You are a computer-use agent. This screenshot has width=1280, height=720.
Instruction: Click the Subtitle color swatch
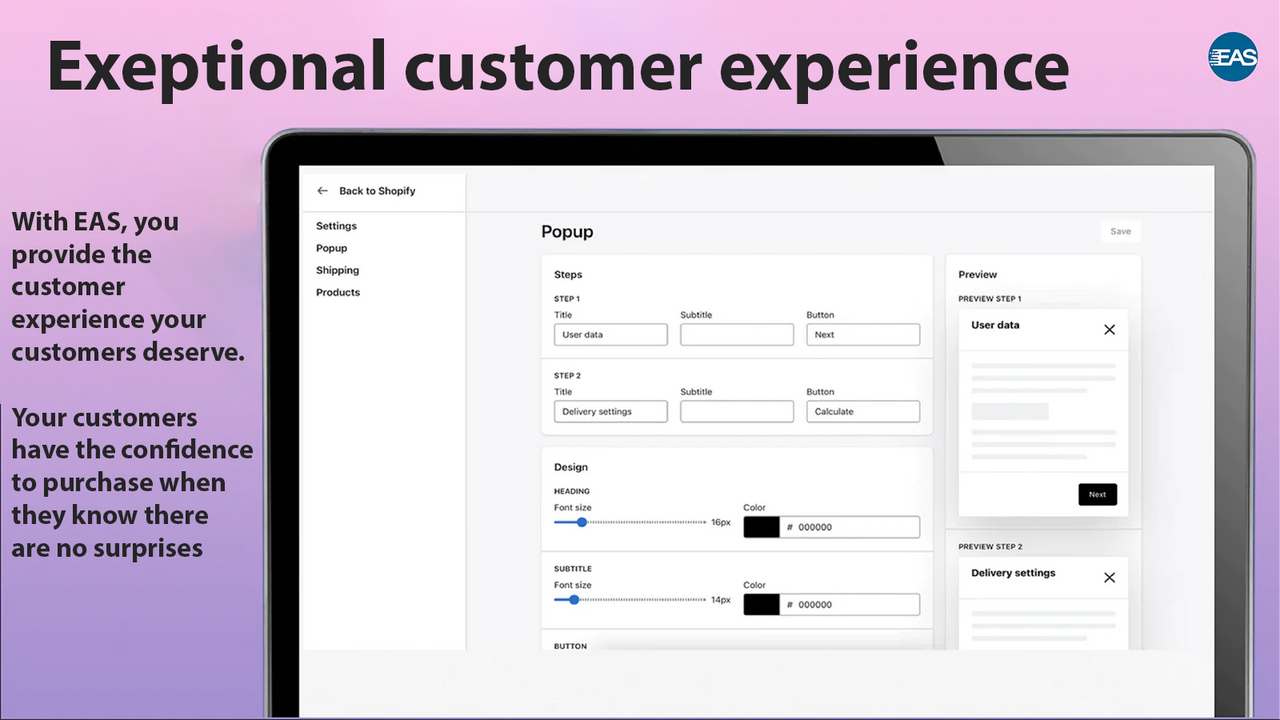pos(760,604)
